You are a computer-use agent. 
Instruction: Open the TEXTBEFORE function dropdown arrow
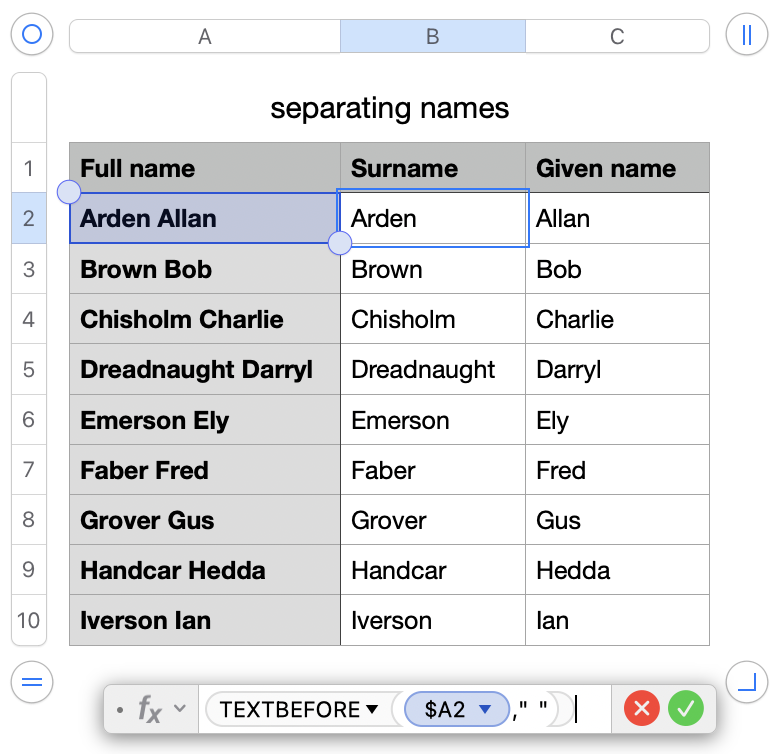pos(372,710)
